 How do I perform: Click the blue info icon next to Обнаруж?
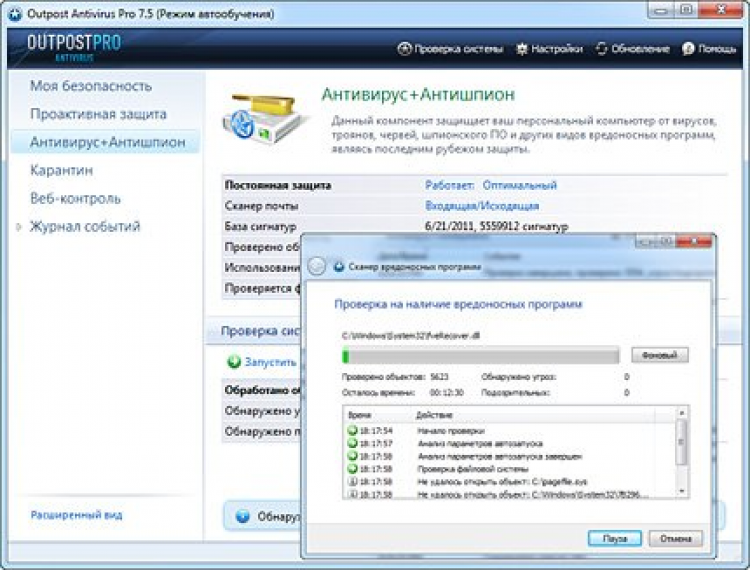[x=243, y=516]
